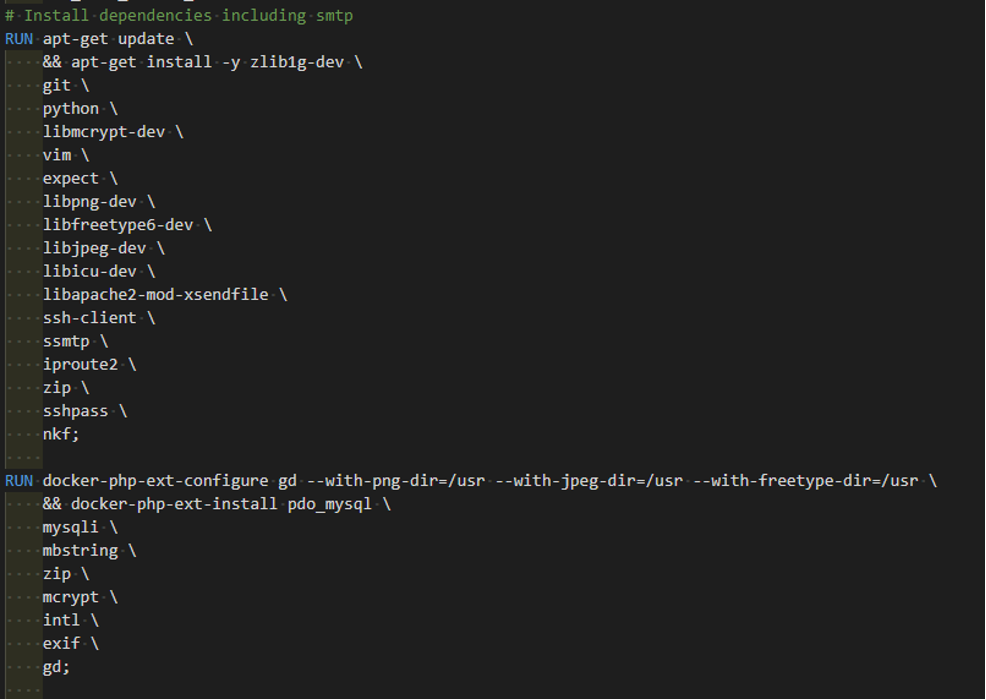Image resolution: width=986 pixels, height=700 pixels.
Task: Click the libfreetype6-dev text
Action: [x=118, y=225]
